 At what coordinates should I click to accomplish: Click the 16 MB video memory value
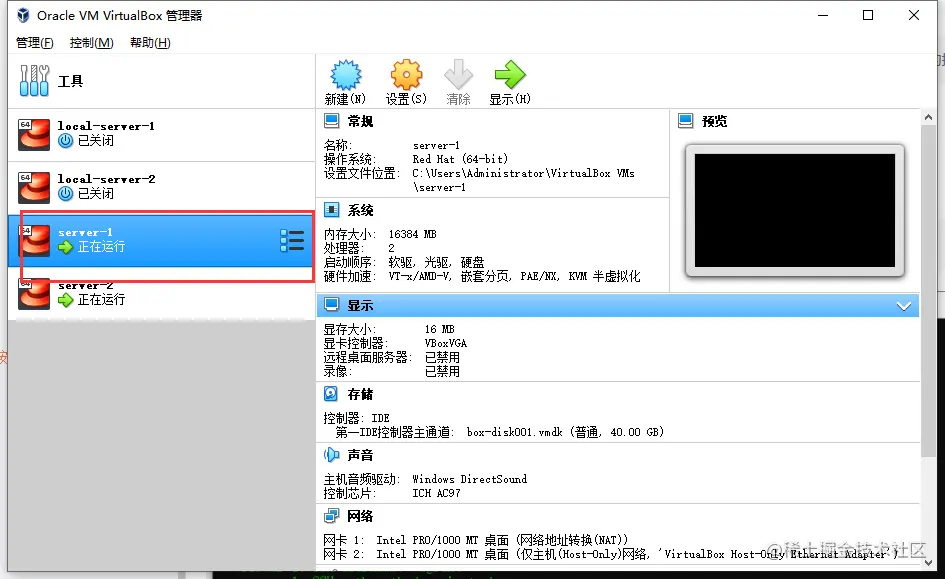point(439,330)
